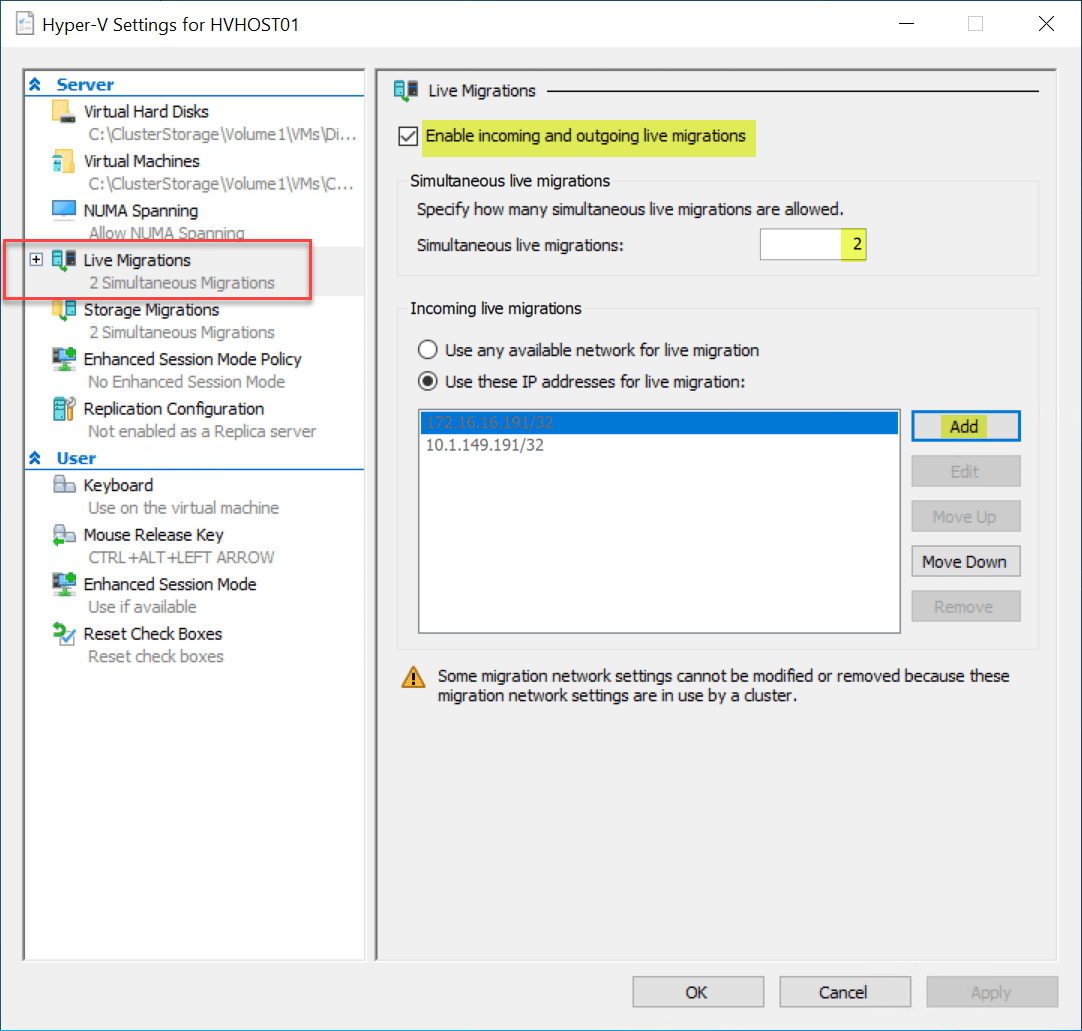Viewport: 1082px width, 1031px height.
Task: Click the Move Up button
Action: click(x=965, y=517)
